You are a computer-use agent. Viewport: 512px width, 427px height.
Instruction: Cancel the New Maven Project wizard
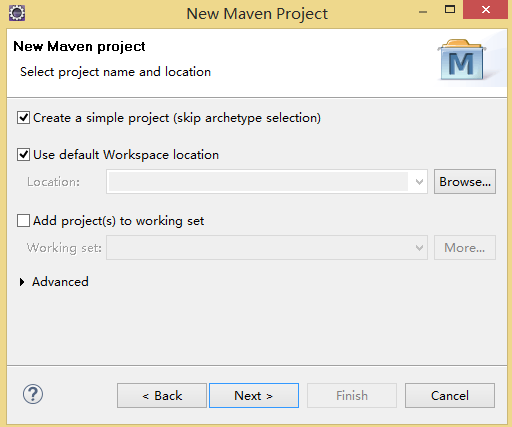pyautogui.click(x=450, y=396)
